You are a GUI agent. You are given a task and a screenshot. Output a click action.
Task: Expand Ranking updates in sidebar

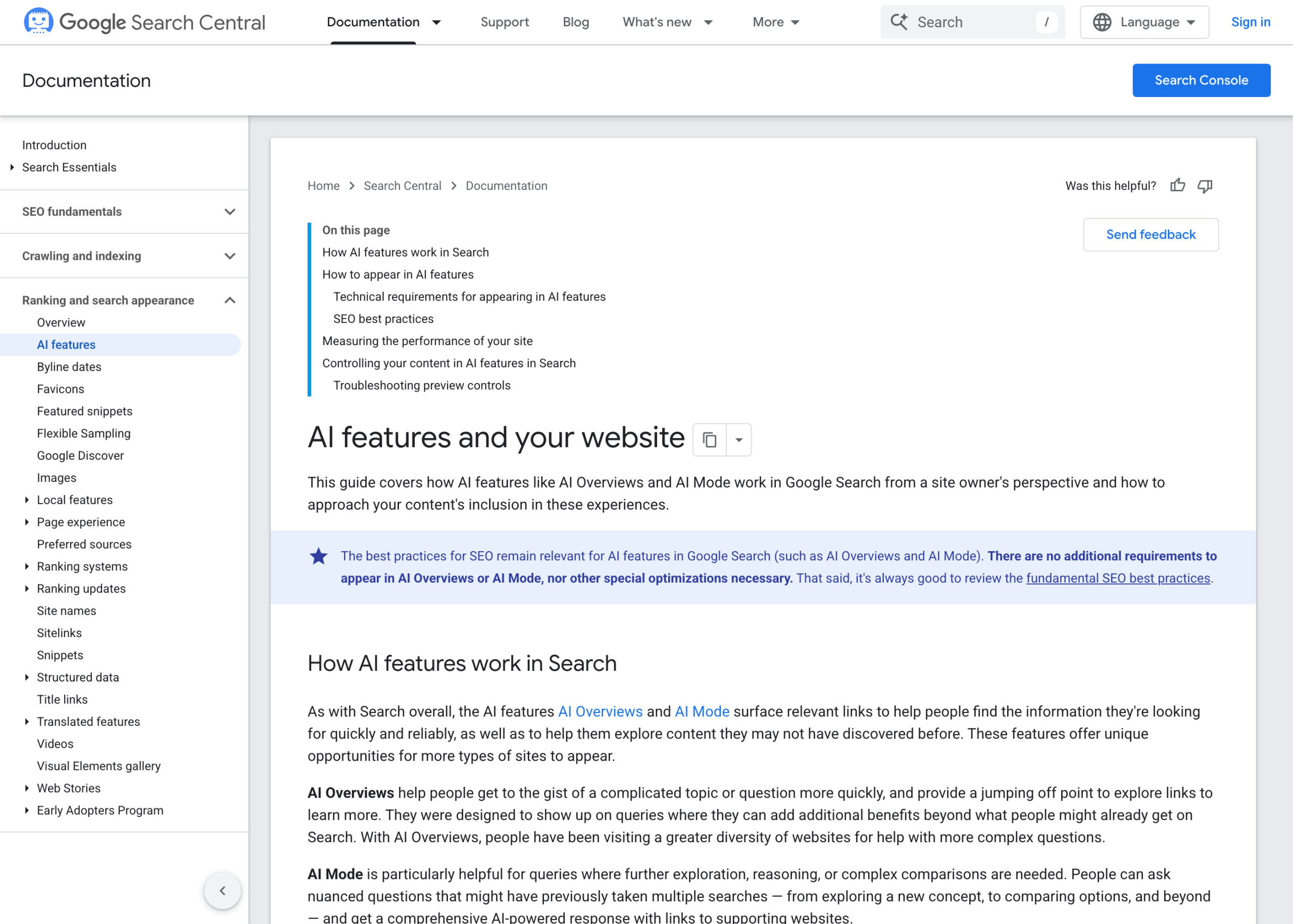27,589
